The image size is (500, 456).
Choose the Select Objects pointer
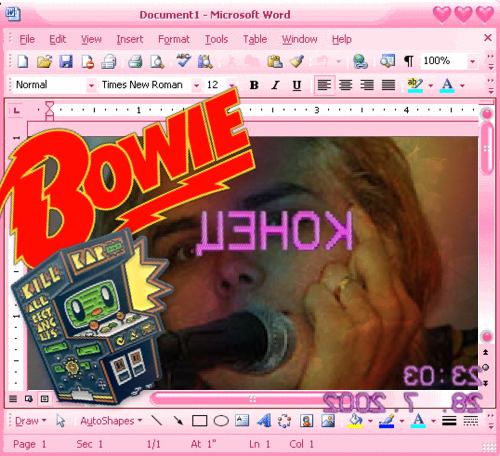coord(61,421)
